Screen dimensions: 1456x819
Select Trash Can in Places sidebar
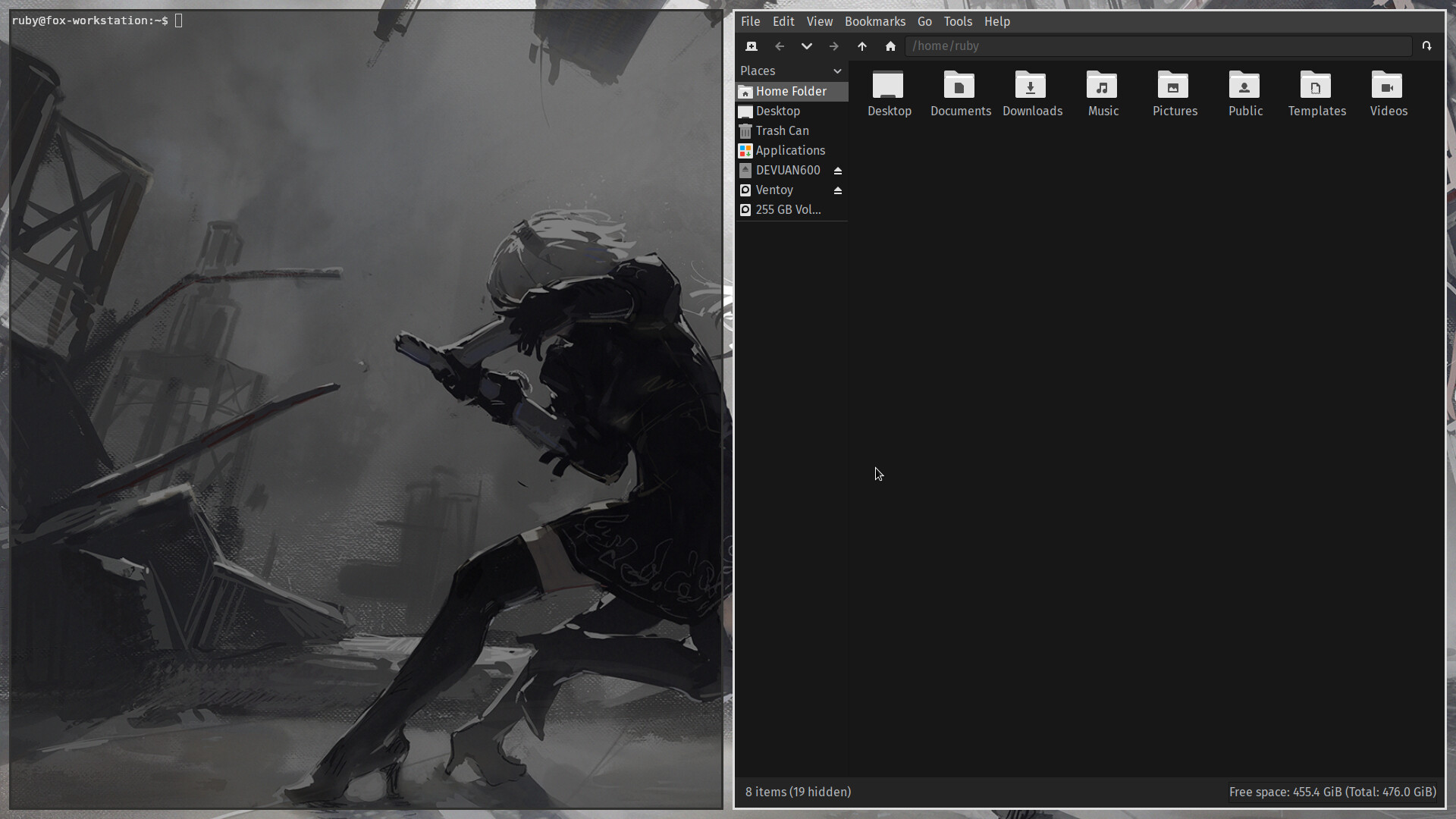tap(782, 130)
